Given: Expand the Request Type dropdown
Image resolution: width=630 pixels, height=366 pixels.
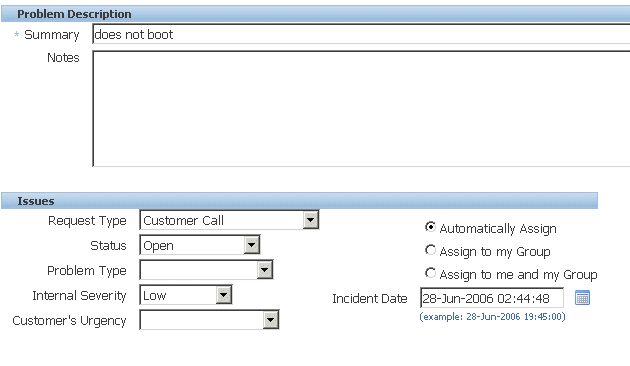Looking at the screenshot, I should tap(229, 220).
